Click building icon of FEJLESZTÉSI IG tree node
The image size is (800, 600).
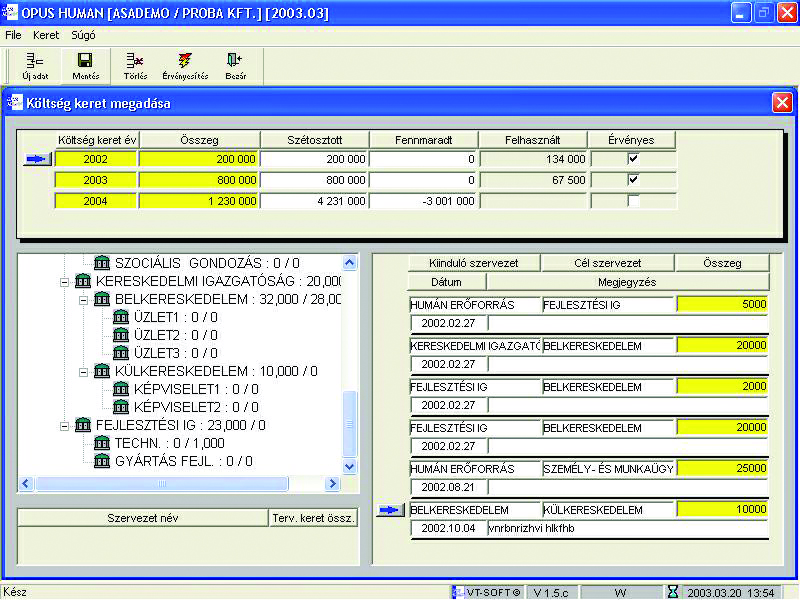pyautogui.click(x=83, y=425)
